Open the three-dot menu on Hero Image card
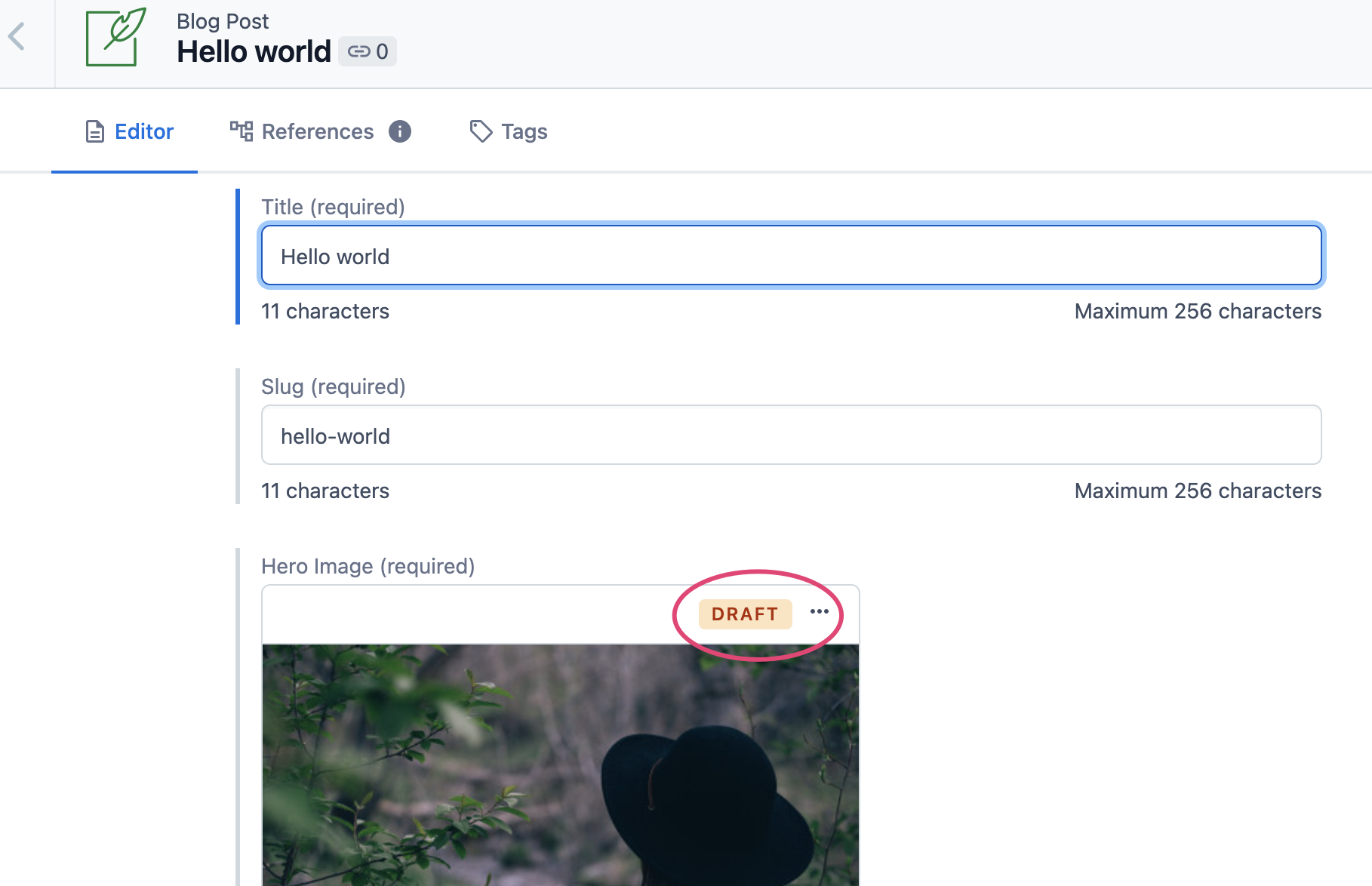Viewport: 1372px width, 886px height. coord(820,614)
